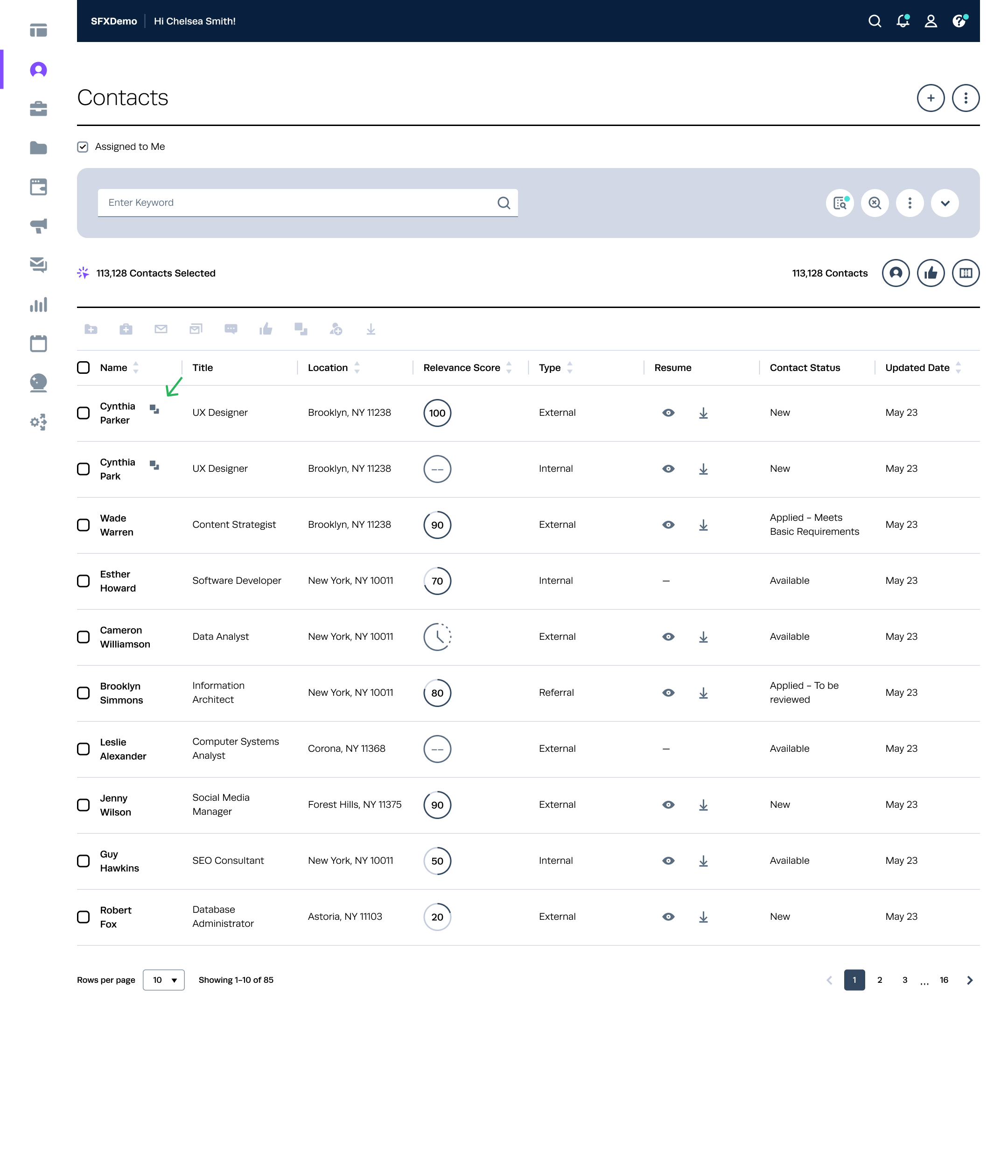Open the clear search icon in the keyword bar

[x=875, y=203]
